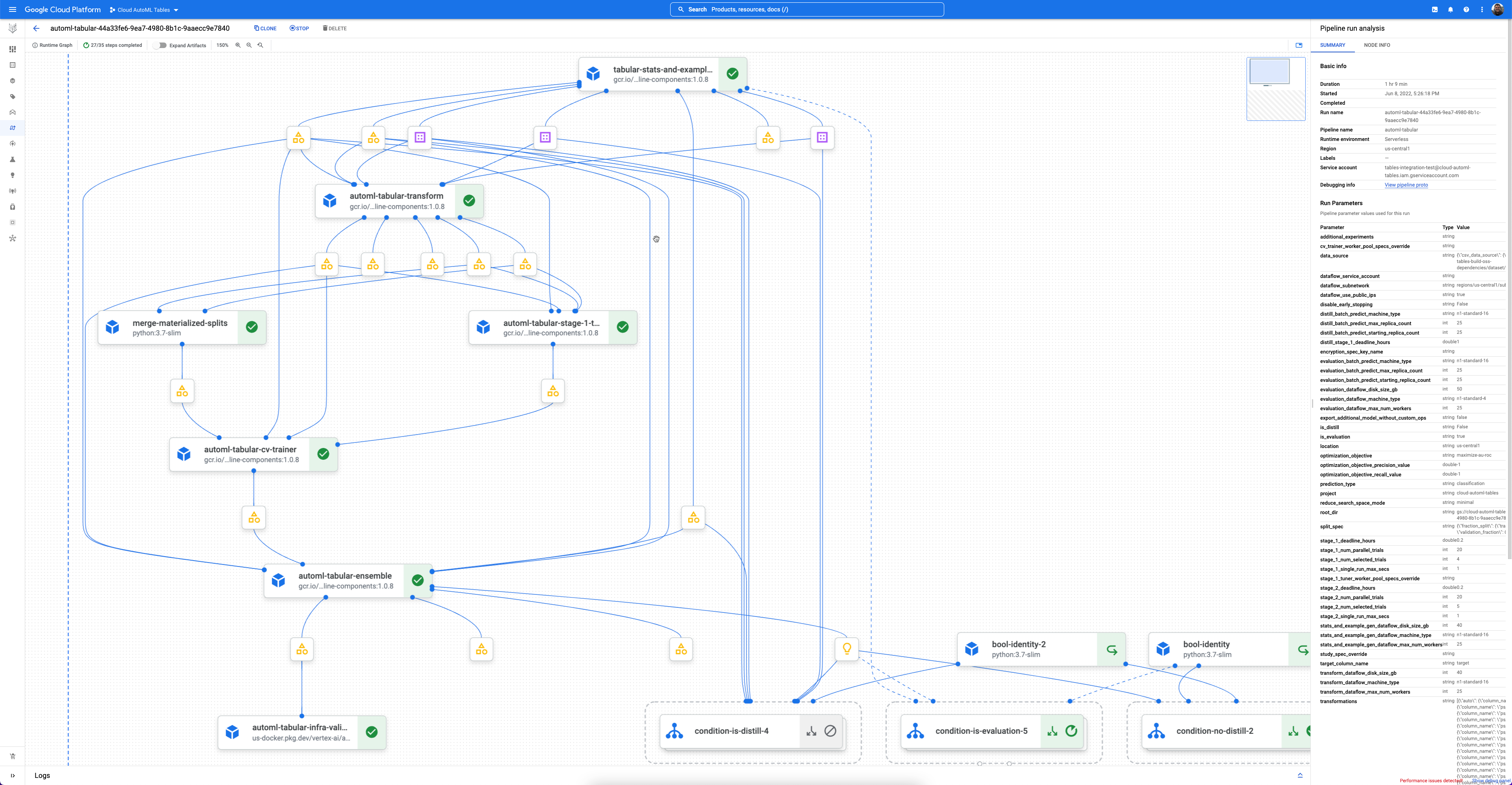Viewport: 1512px width, 785px height.
Task: Click the 27/35 steps completed progress indicator
Action: coord(113,45)
